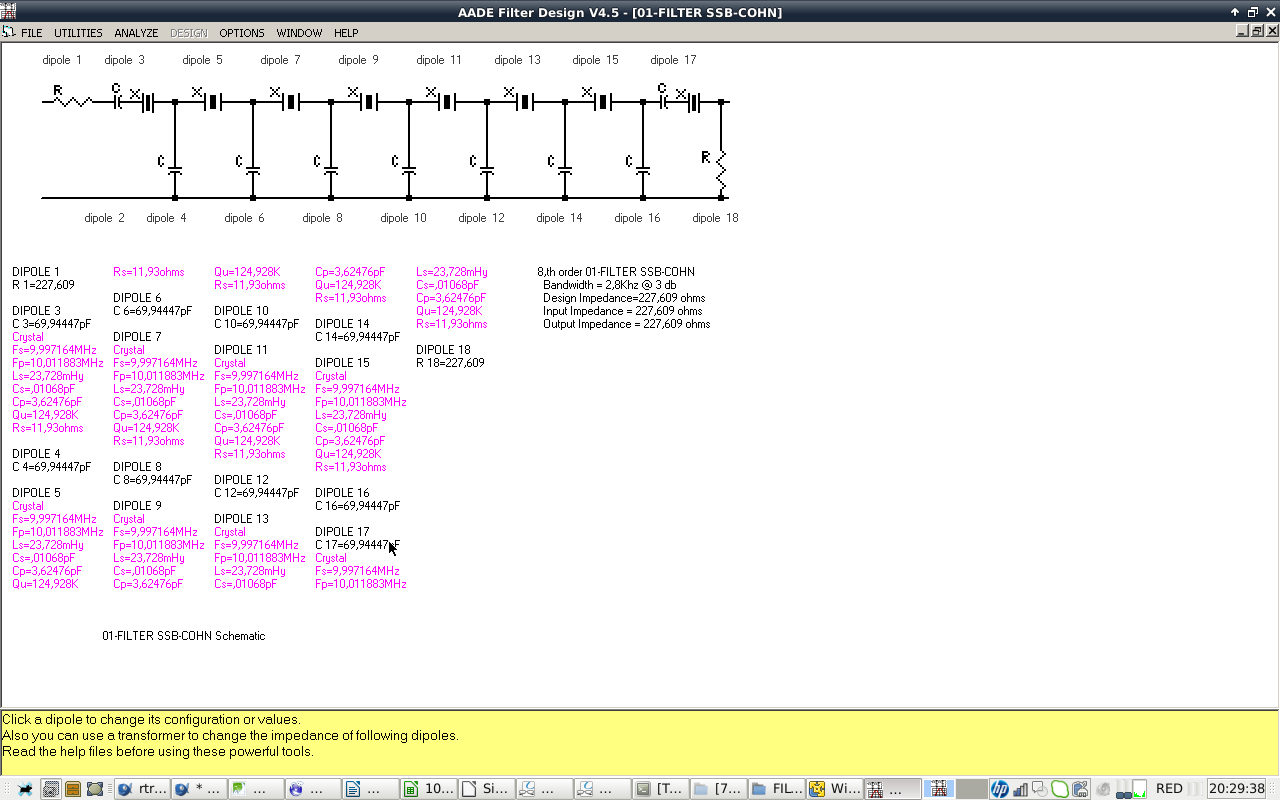
Task: Click the crystal symbol at dipole 13
Action: 524,101
